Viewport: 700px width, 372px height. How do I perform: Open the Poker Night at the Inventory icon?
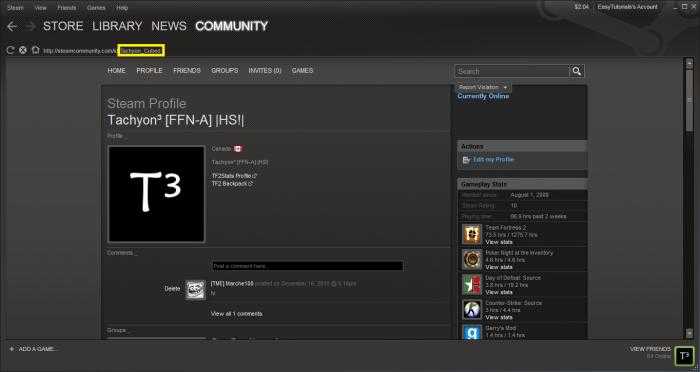[472, 259]
